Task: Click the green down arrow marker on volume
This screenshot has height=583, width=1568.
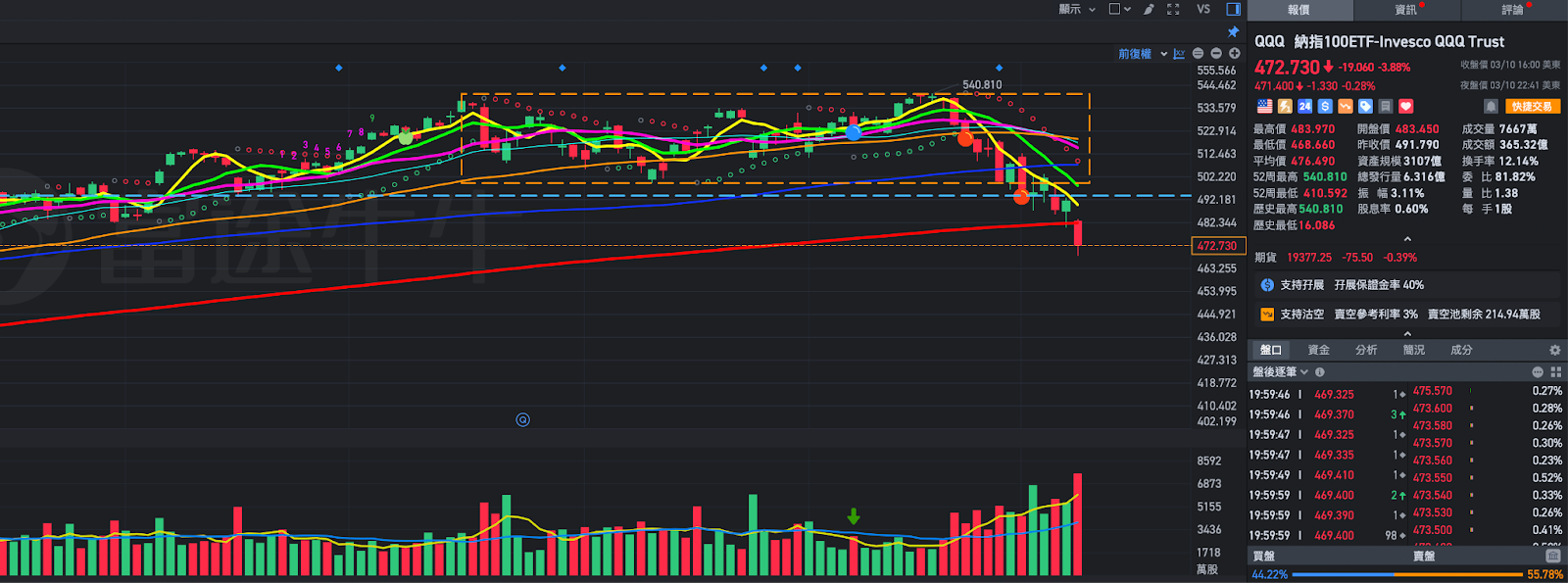Action: 854,516
